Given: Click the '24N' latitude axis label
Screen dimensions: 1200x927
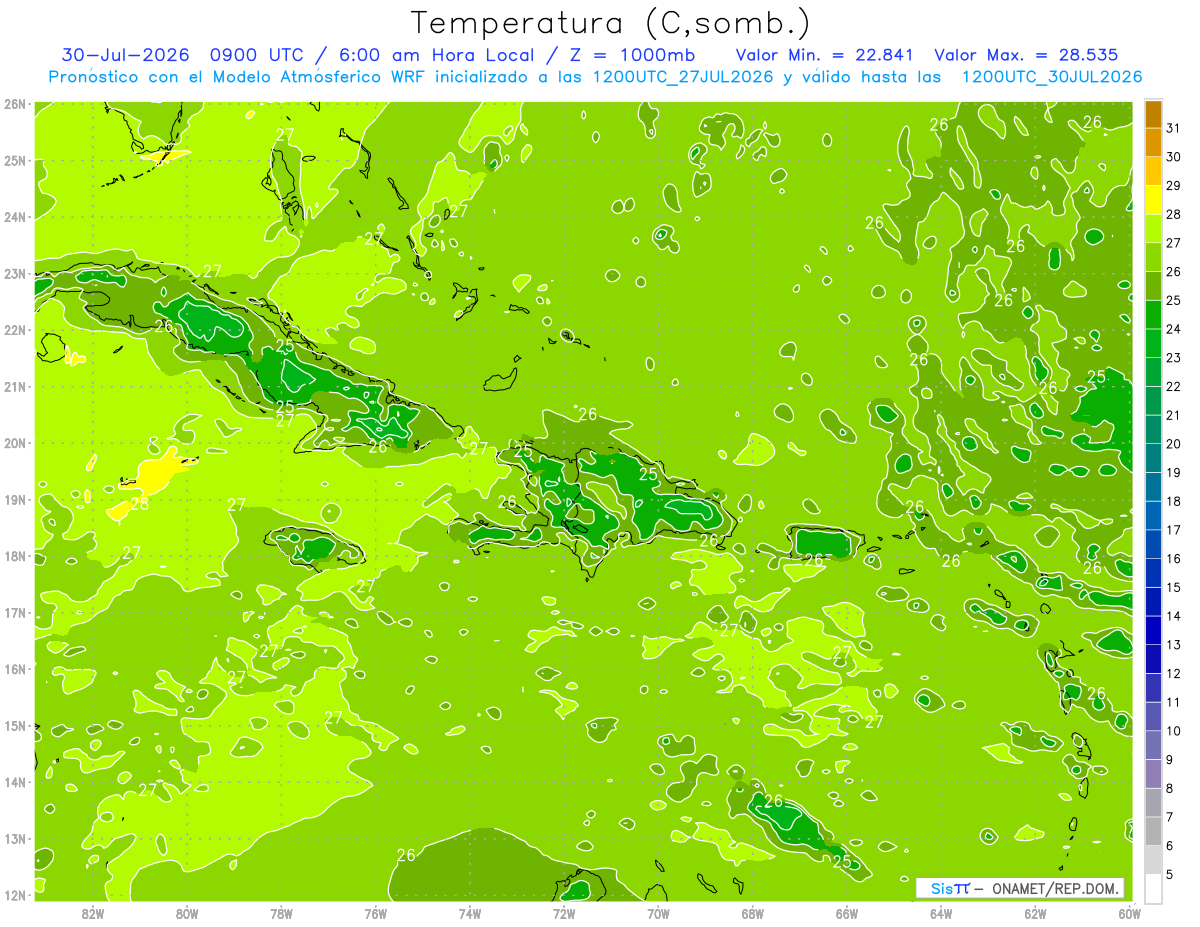Looking at the screenshot, I should 14,217.
